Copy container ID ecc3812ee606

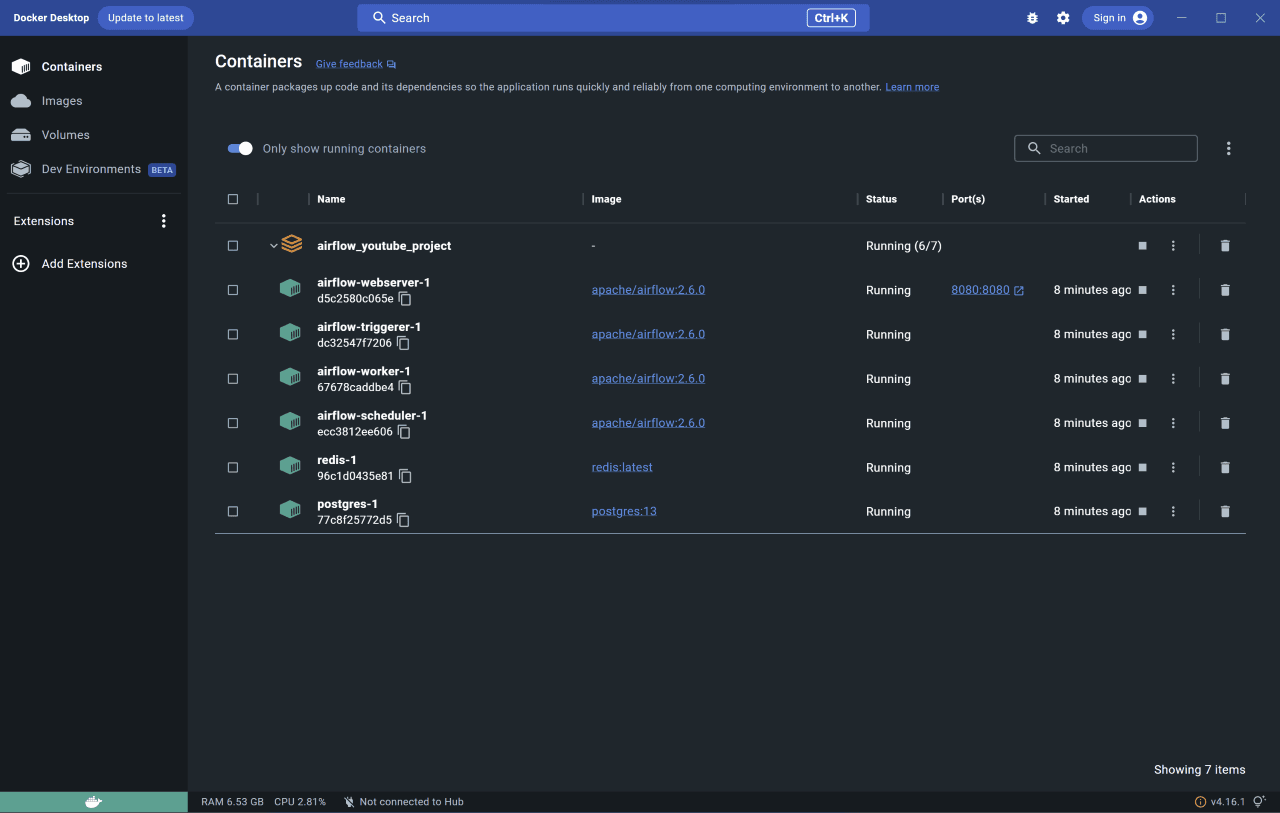pos(404,432)
